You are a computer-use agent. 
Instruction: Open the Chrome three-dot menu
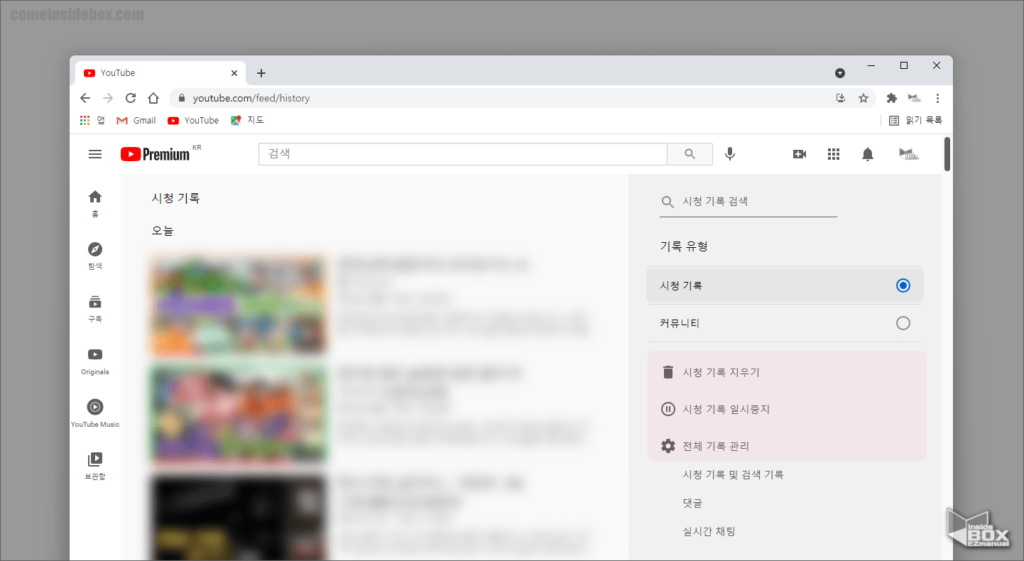tap(937, 98)
